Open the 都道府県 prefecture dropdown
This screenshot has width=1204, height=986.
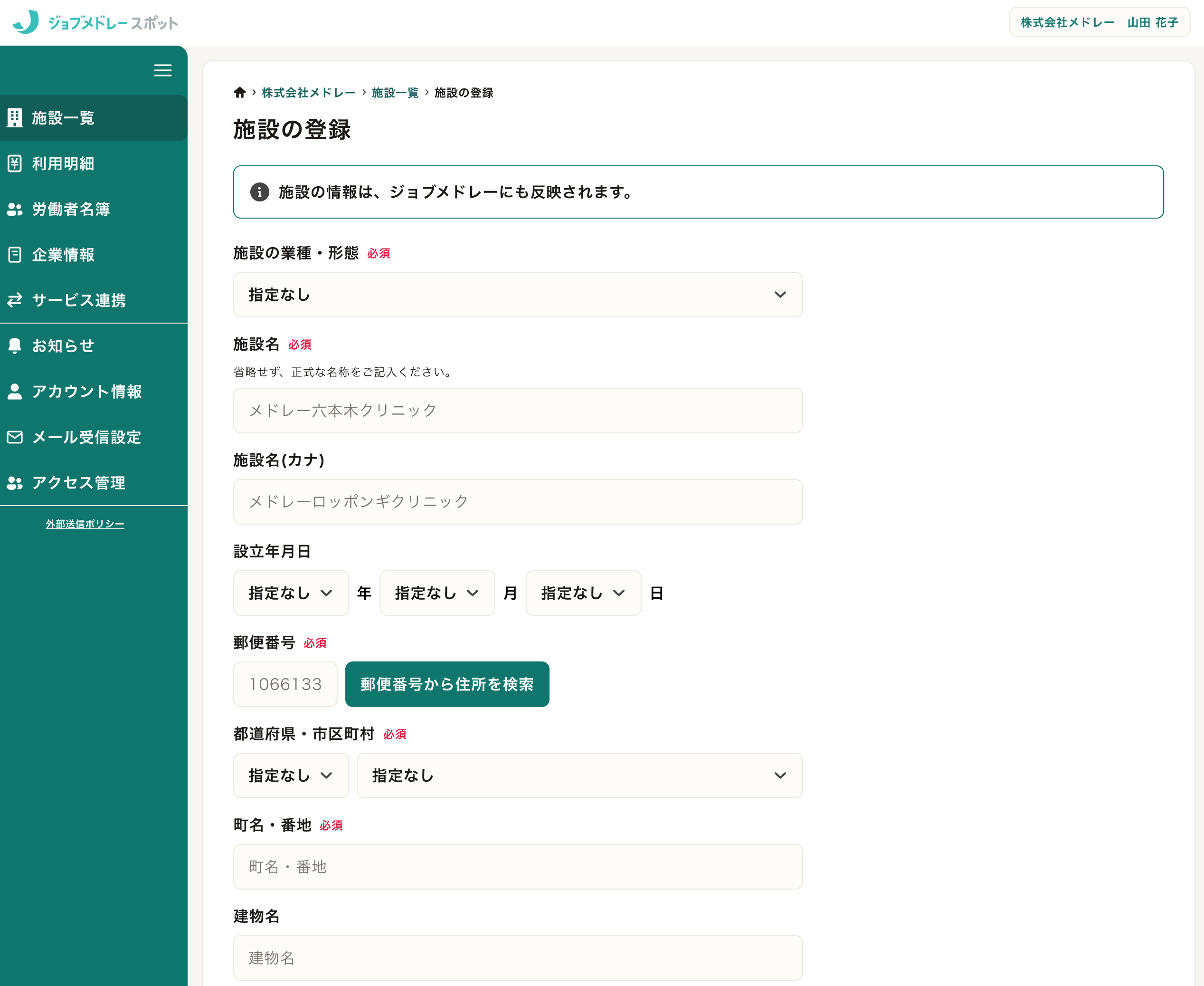(x=291, y=776)
